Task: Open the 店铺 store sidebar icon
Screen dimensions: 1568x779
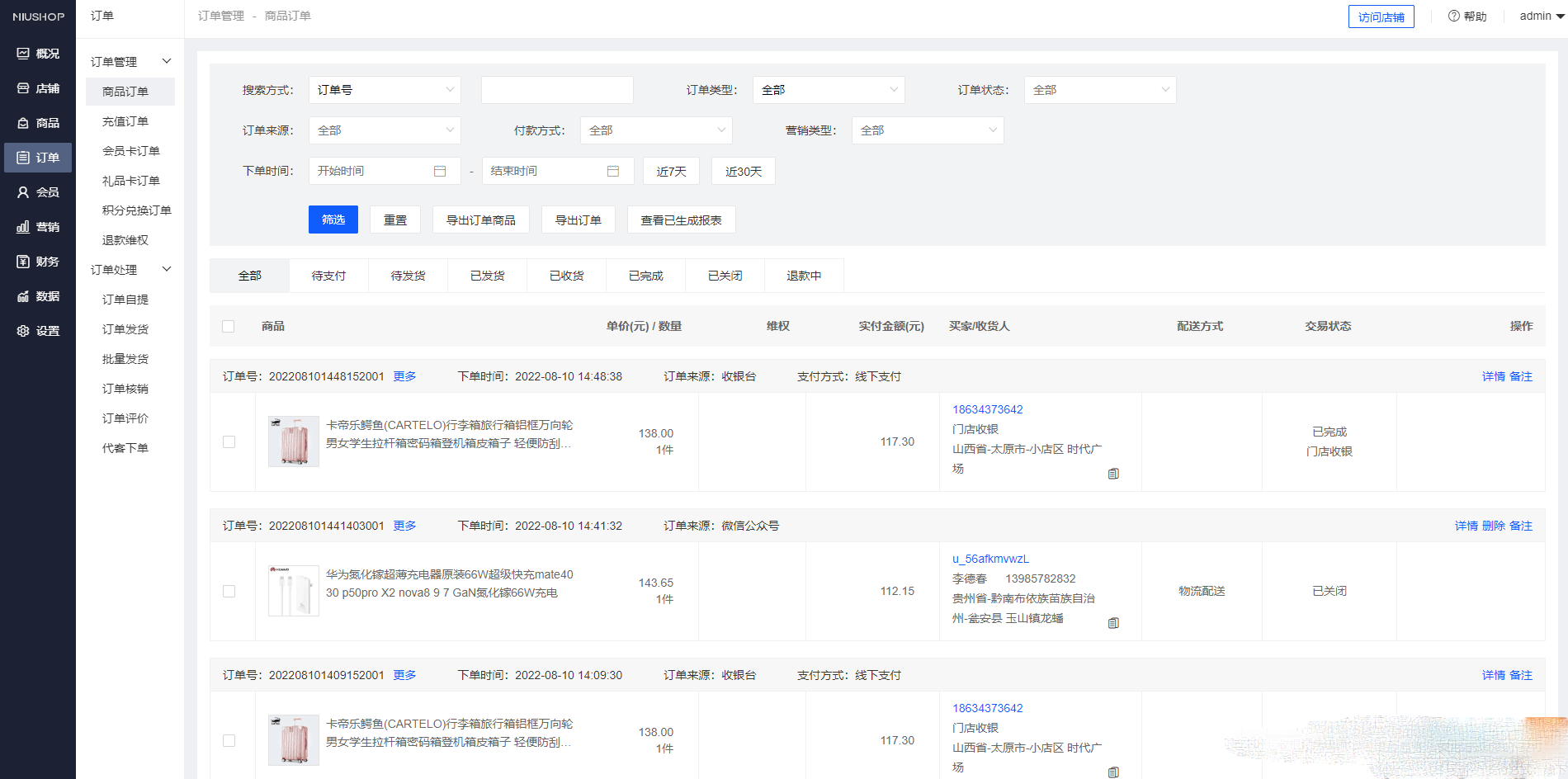Action: pyautogui.click(x=23, y=88)
